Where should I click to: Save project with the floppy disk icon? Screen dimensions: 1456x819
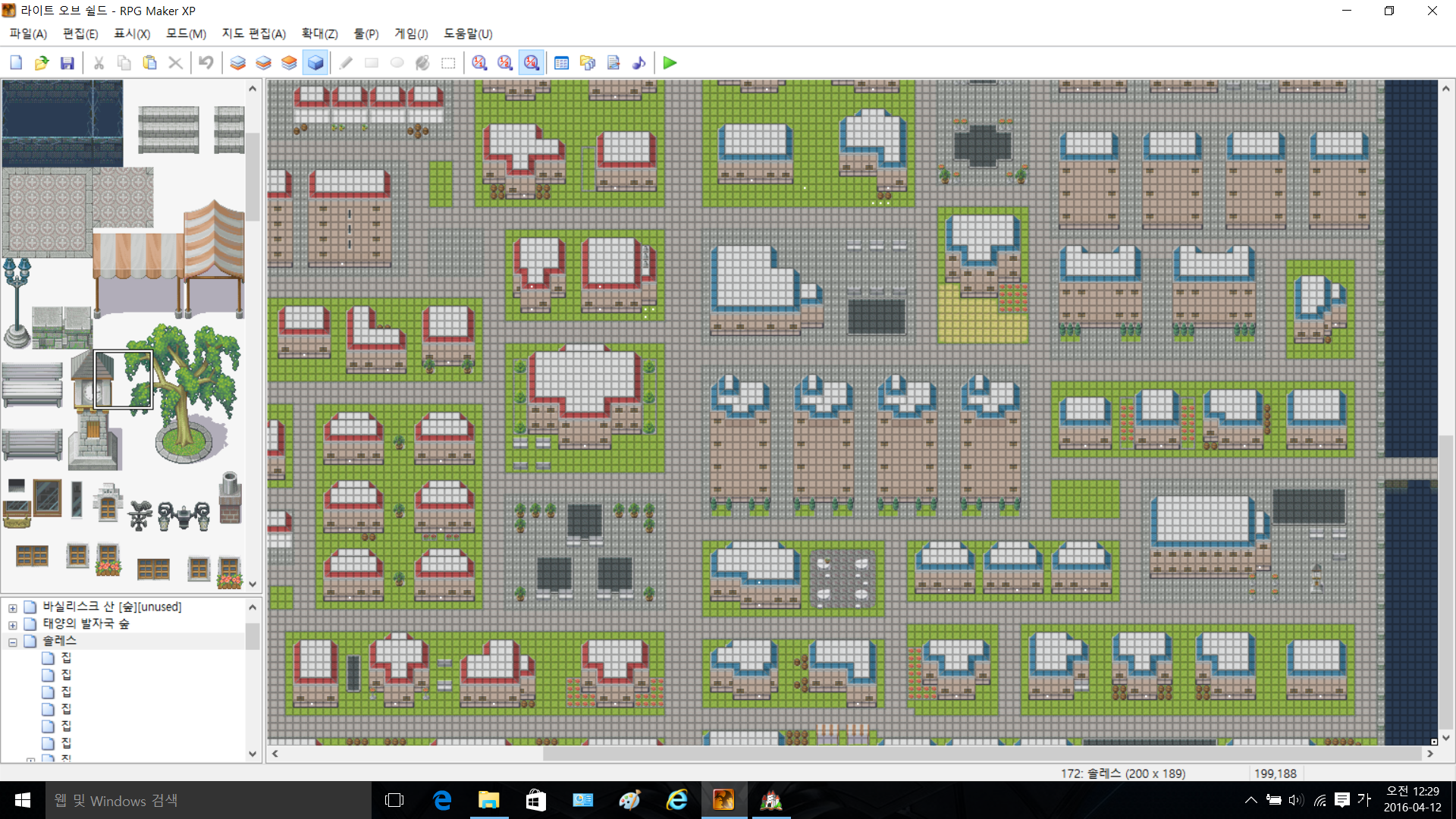tap(67, 63)
